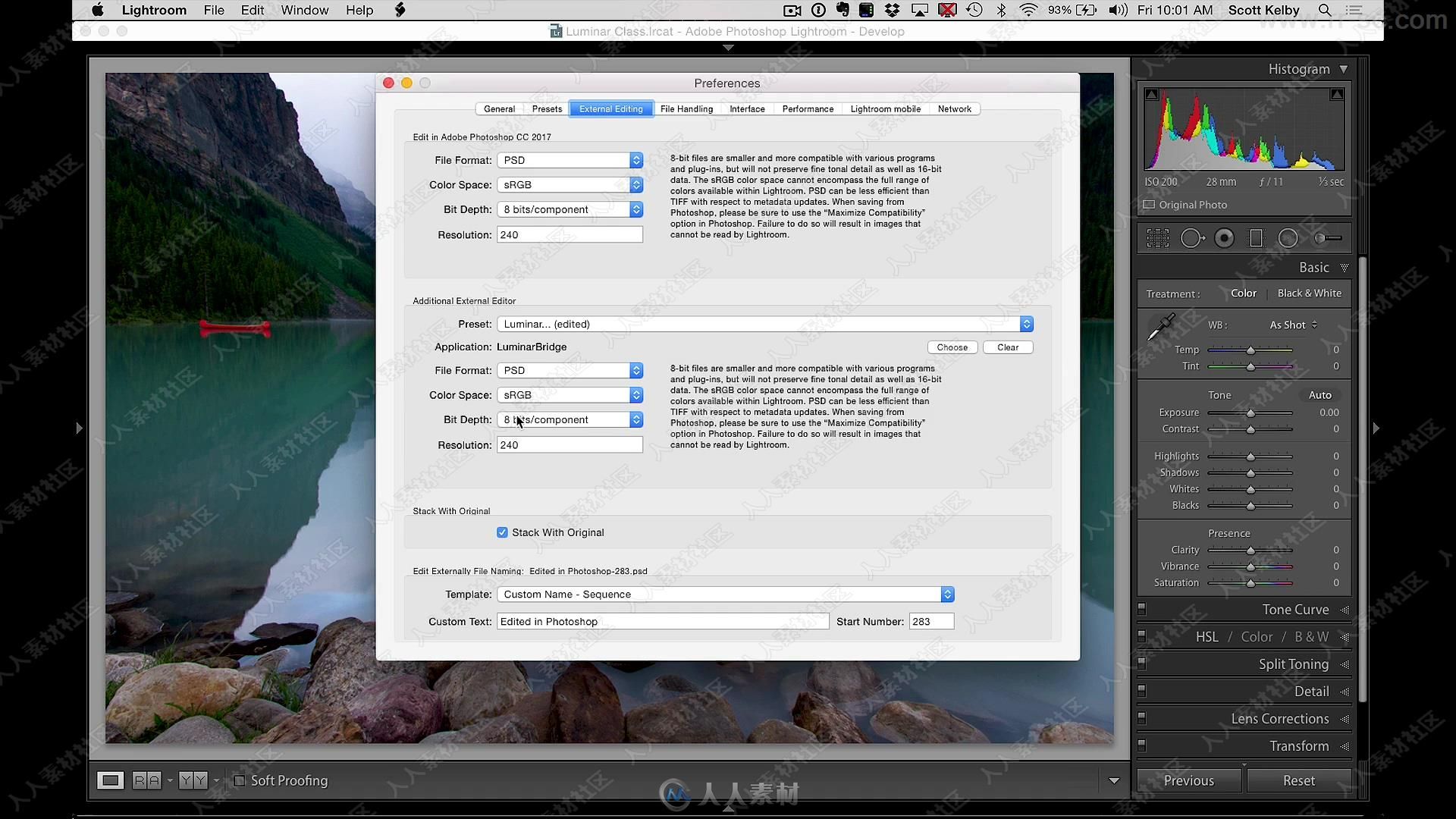
Task: Toggle the Split Toning panel switch
Action: [1141, 664]
